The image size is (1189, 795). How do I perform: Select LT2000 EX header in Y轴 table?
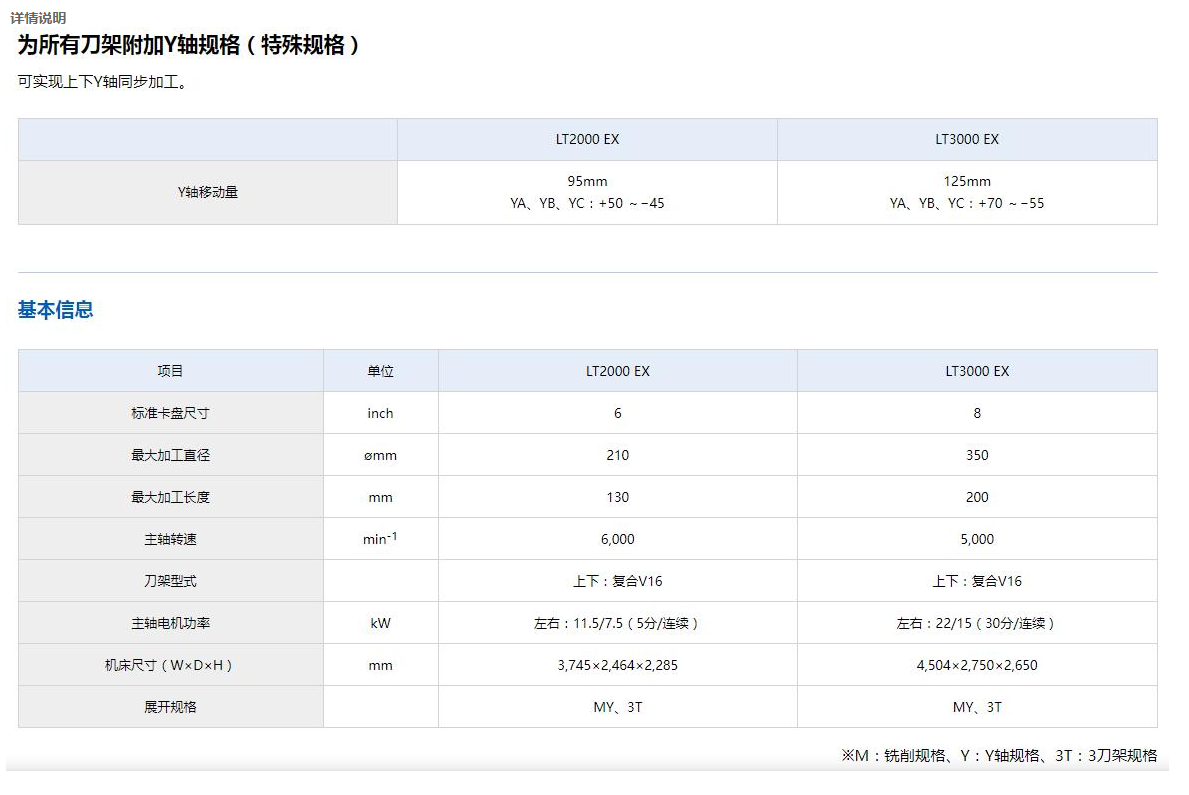[587, 139]
